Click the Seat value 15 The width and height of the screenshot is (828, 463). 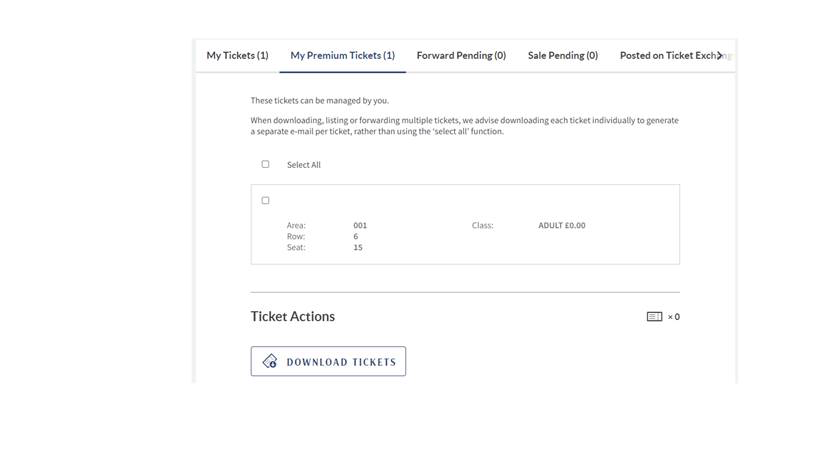(358, 248)
